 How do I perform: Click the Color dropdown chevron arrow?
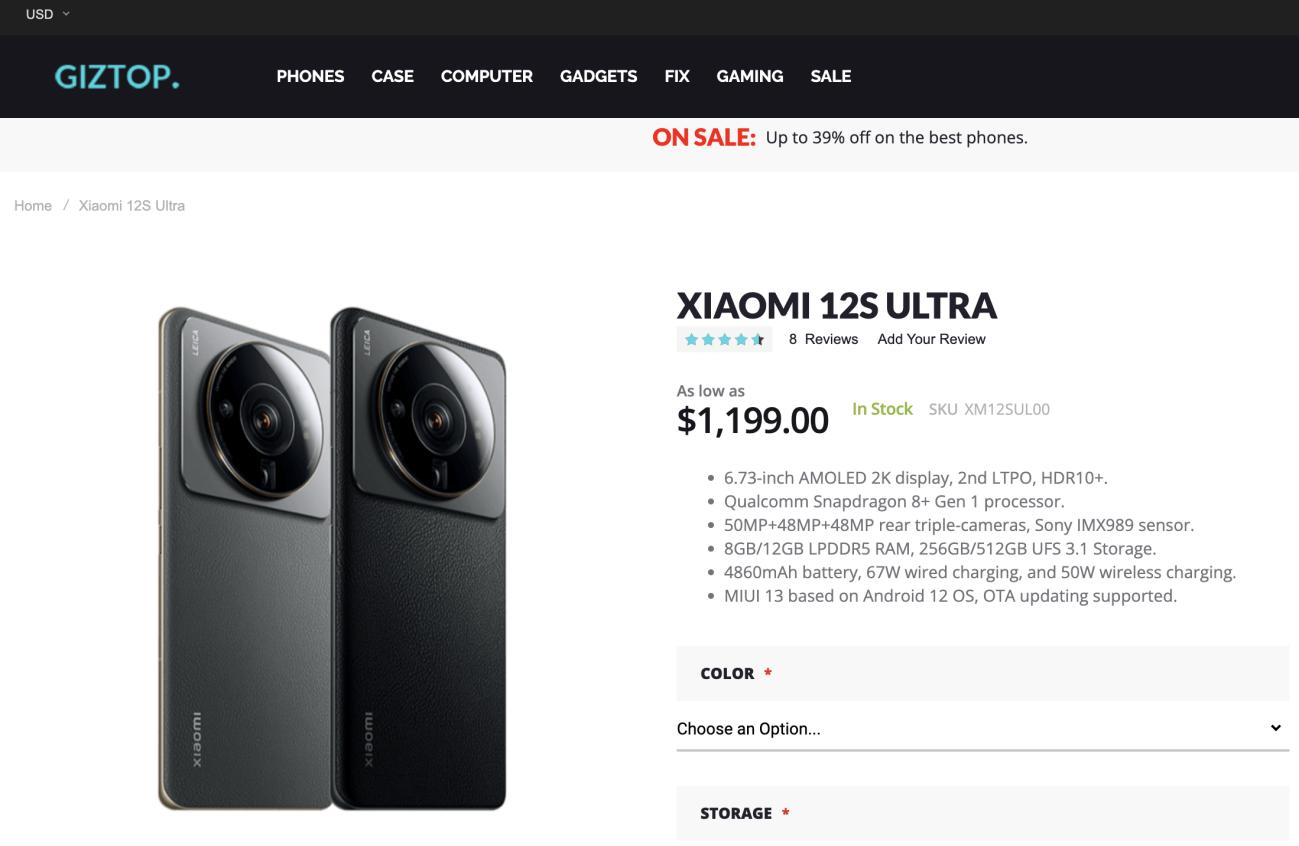point(1275,728)
